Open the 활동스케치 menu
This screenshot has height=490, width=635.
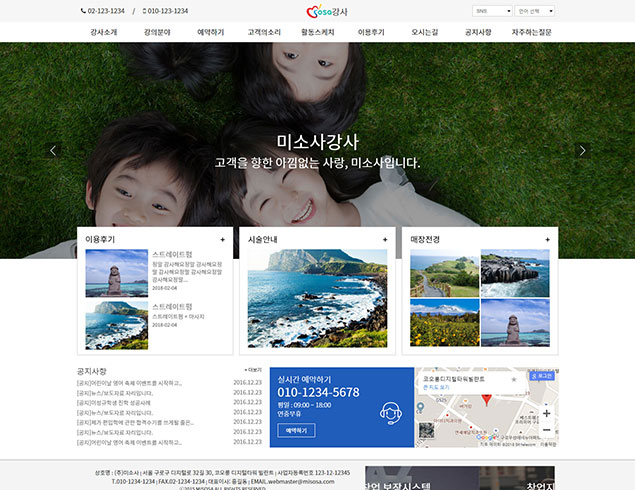coord(318,32)
